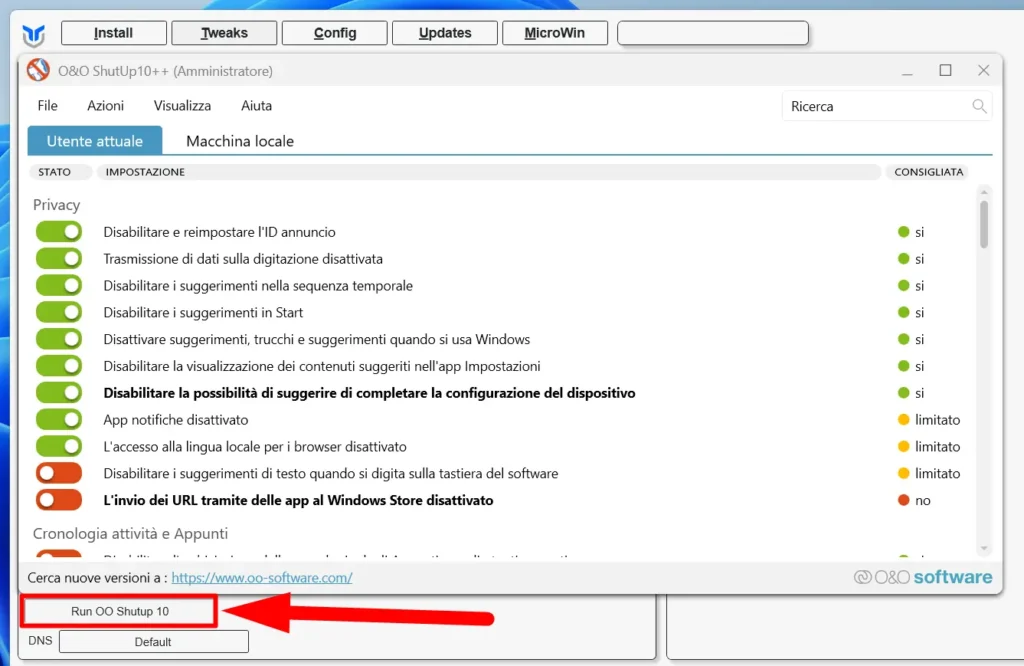This screenshot has height=666, width=1024.
Task: Toggle suggested content in 'app Impostazioni' switch
Action: [x=59, y=366]
